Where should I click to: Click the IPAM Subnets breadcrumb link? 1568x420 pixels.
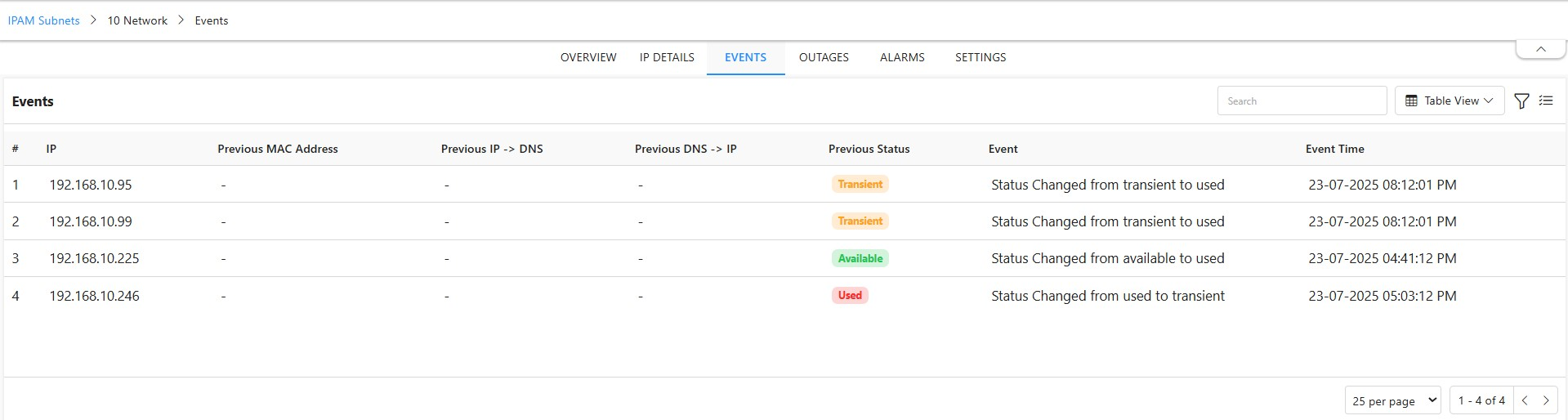[44, 20]
